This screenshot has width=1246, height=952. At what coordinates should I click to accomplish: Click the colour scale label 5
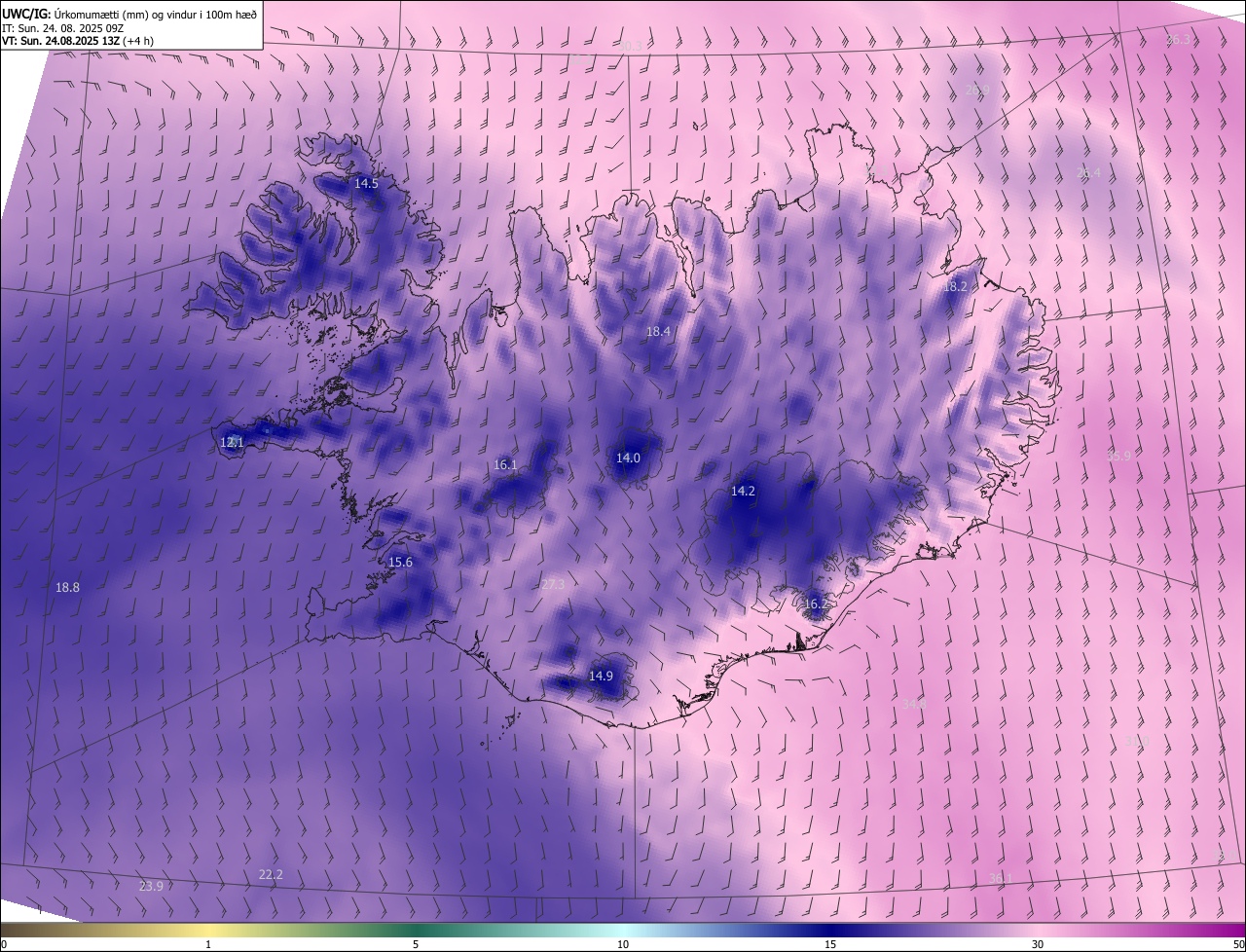(416, 944)
